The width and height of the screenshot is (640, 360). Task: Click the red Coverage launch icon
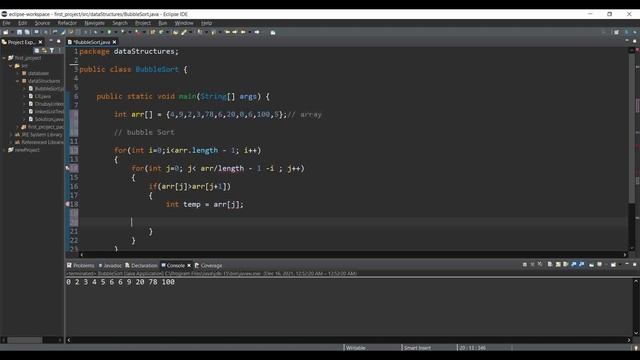[x=138, y=32]
